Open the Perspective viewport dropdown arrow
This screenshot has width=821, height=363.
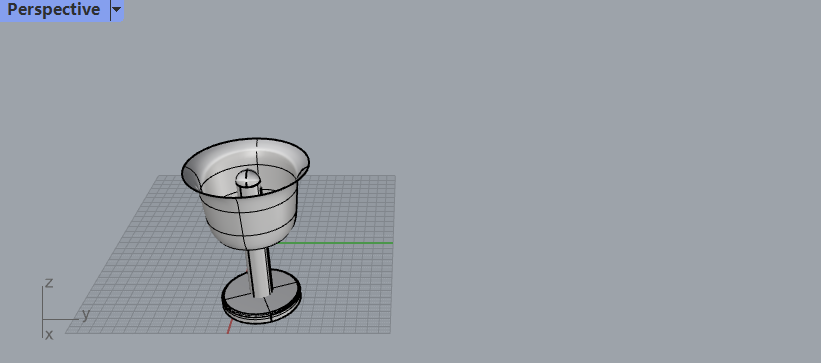(117, 9)
